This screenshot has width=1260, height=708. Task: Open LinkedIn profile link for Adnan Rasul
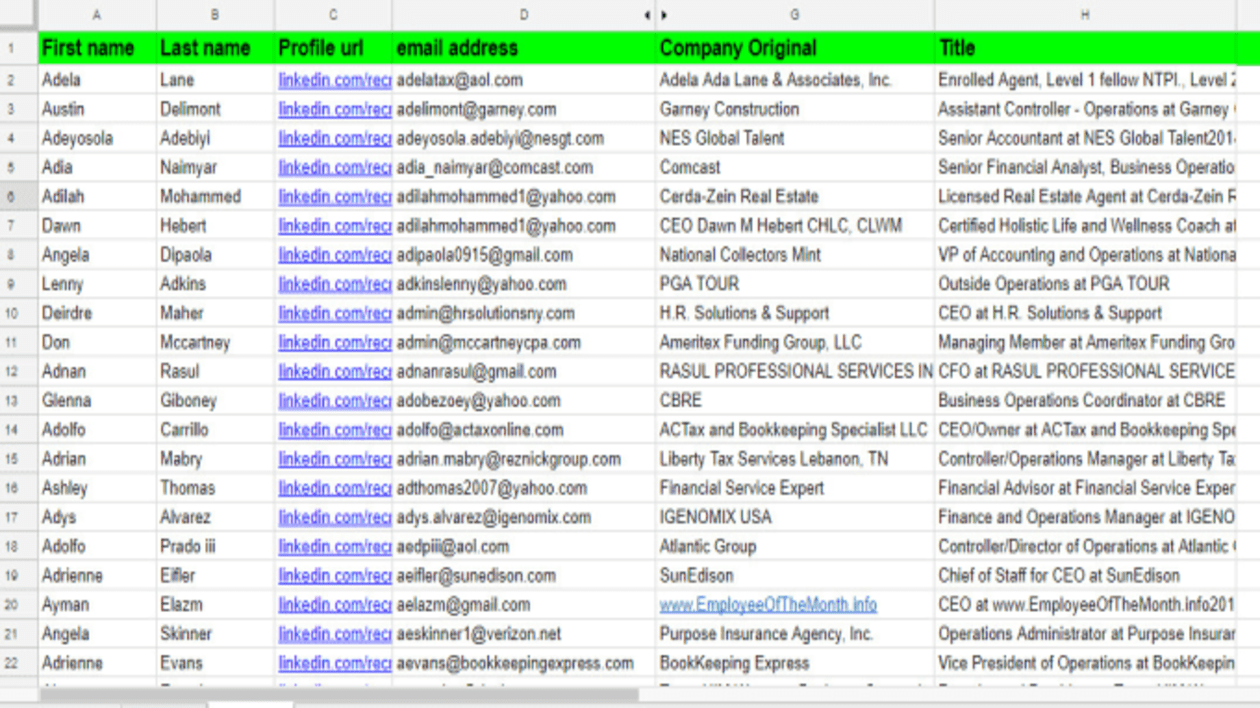coord(335,371)
